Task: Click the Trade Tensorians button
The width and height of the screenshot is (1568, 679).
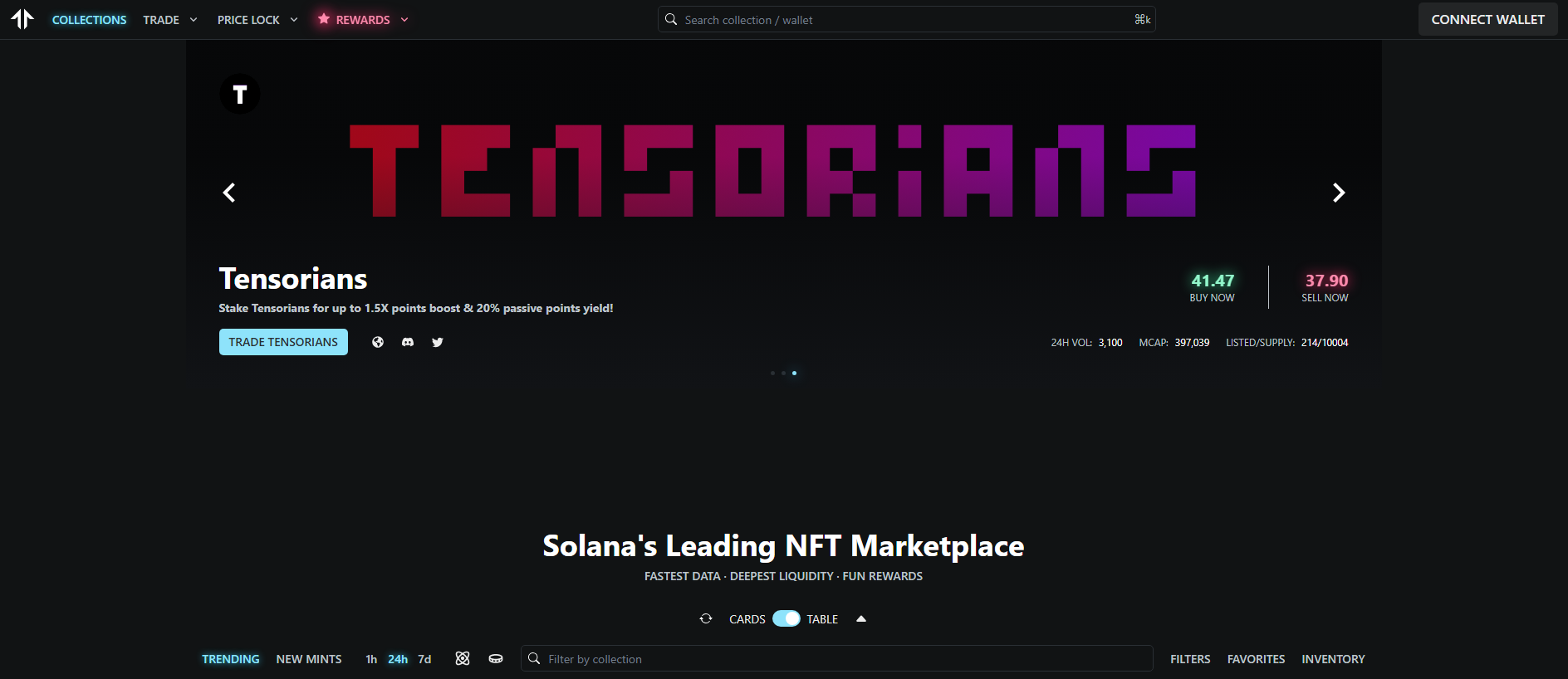Action: pyautogui.click(x=283, y=342)
